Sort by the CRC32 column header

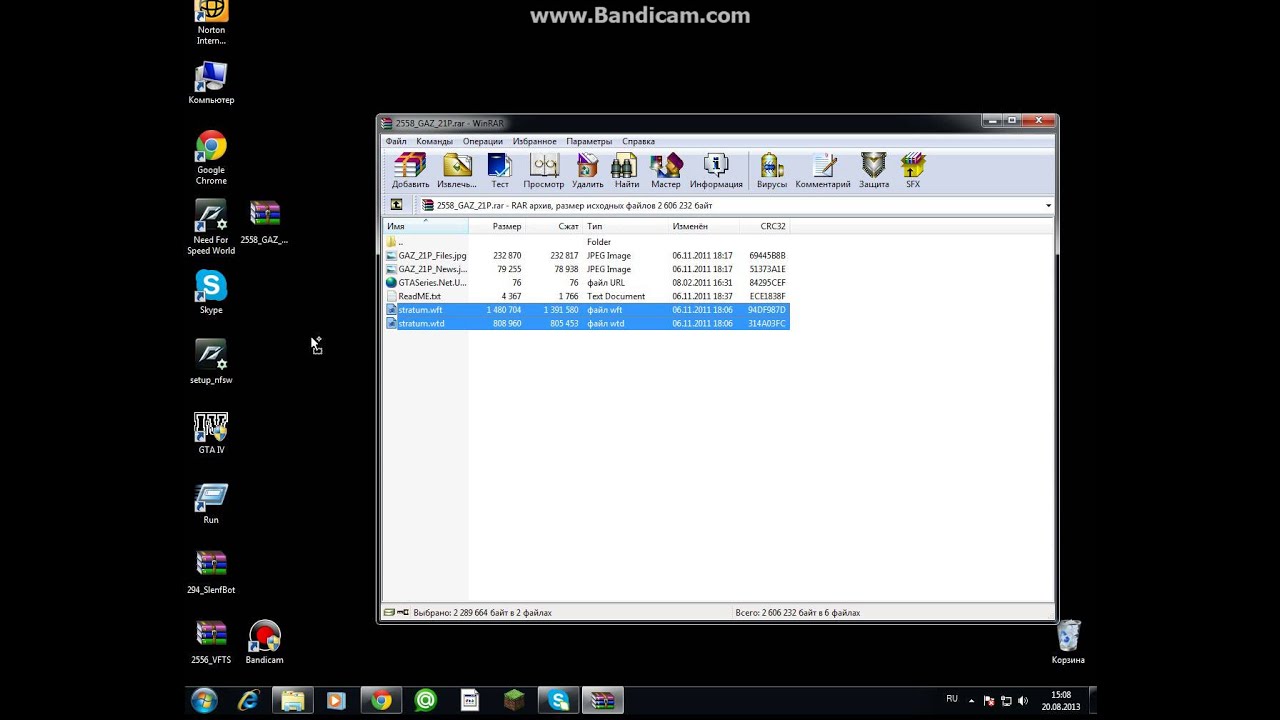766,227
